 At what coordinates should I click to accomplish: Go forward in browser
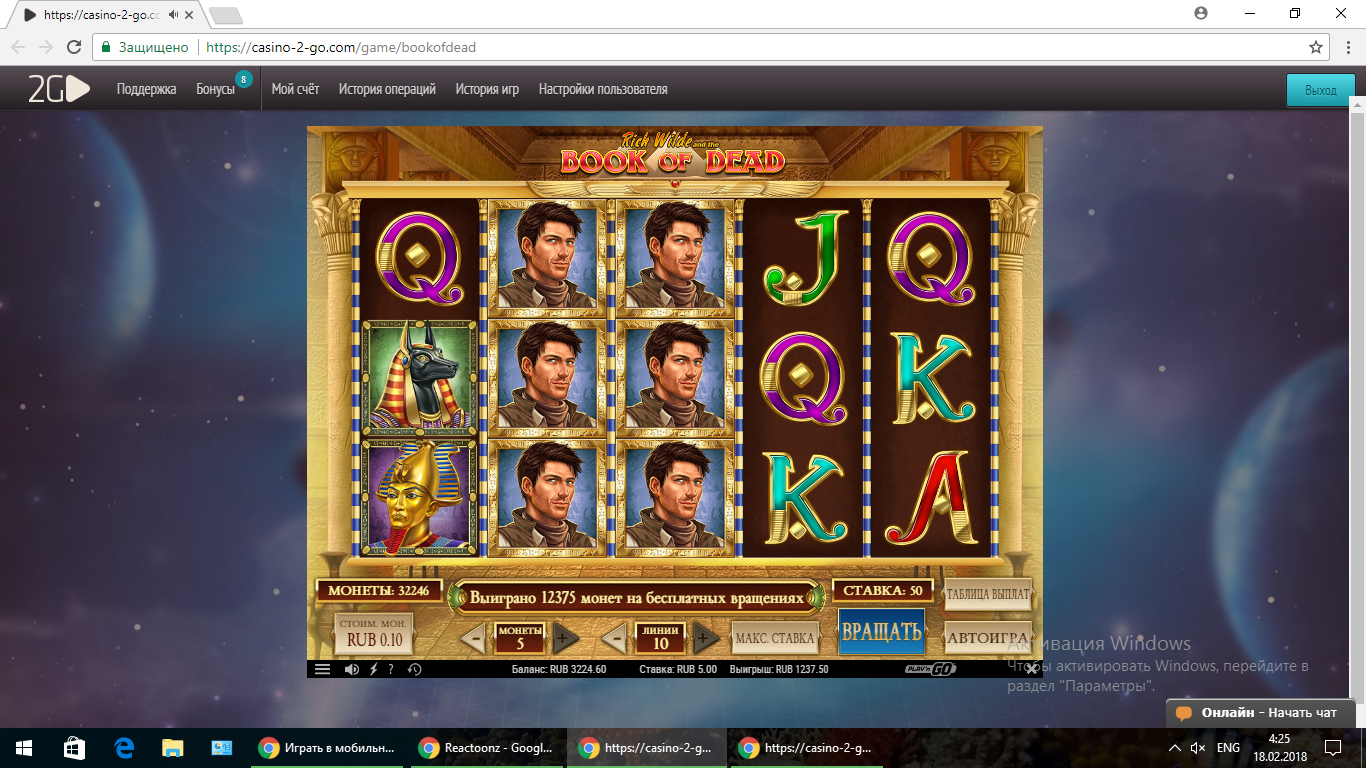tap(46, 47)
